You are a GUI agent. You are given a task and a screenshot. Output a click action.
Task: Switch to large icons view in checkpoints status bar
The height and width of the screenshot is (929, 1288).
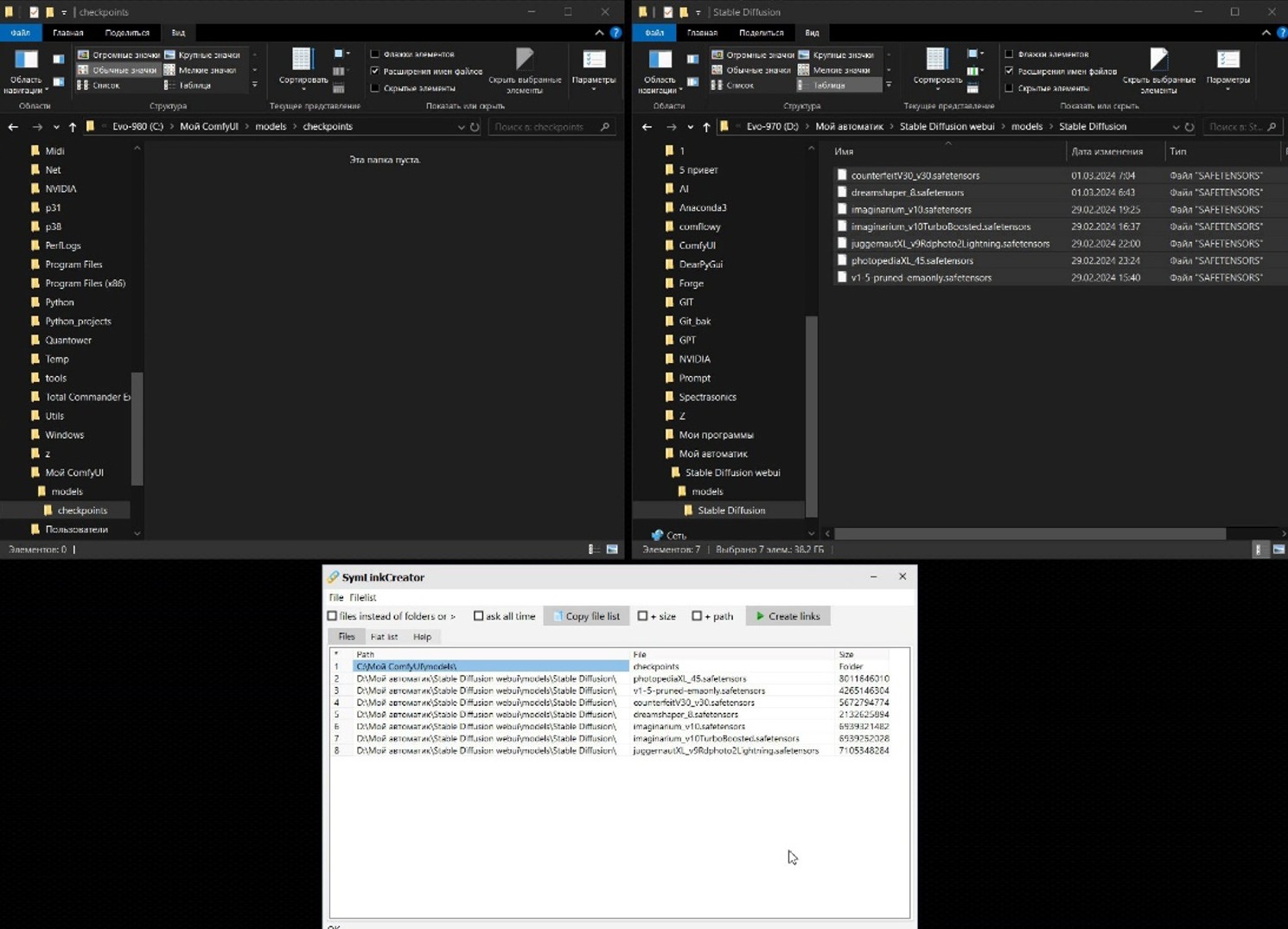click(612, 550)
